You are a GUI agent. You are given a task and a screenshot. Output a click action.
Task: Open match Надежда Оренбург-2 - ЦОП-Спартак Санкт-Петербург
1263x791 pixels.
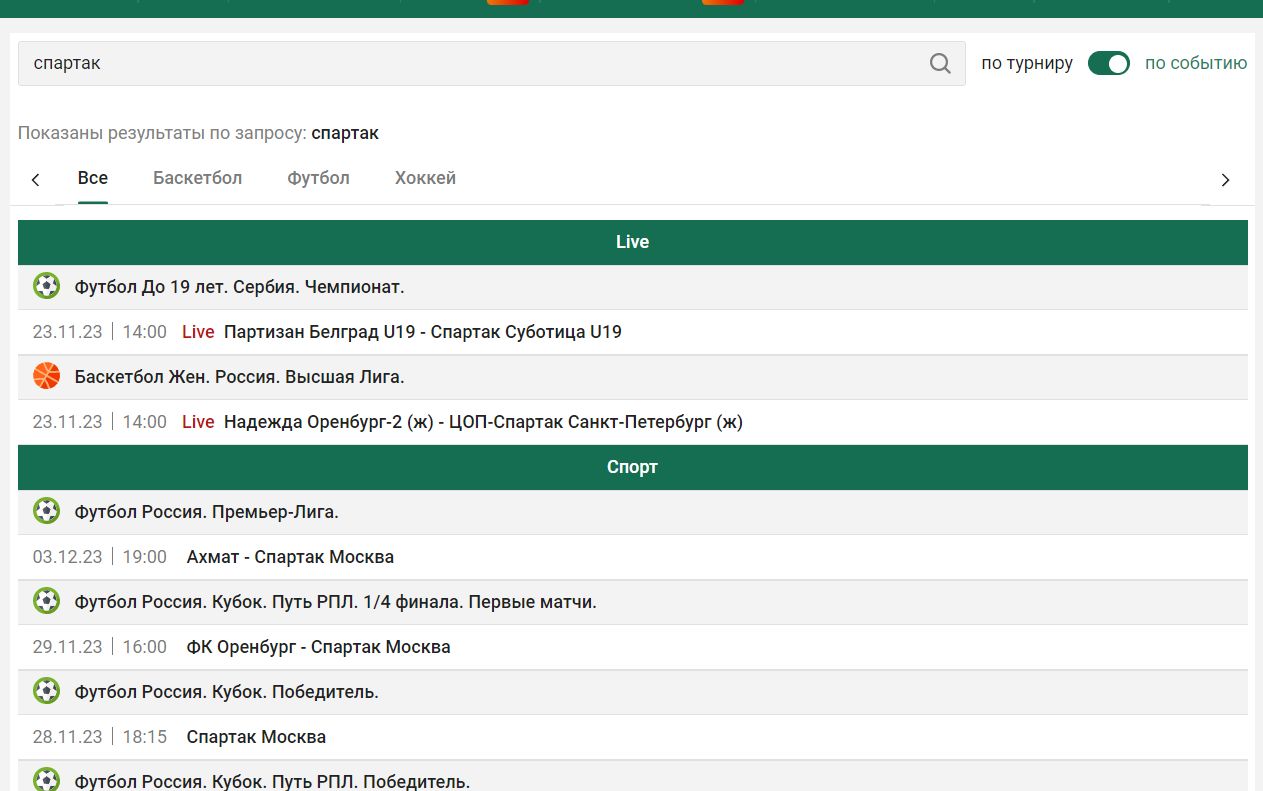483,422
